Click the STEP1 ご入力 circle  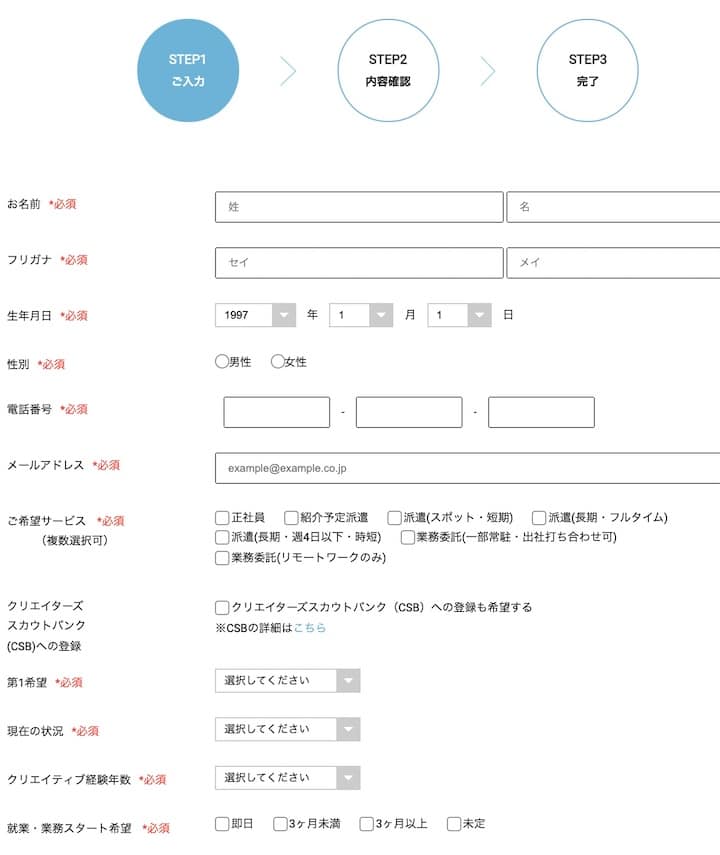point(187,70)
